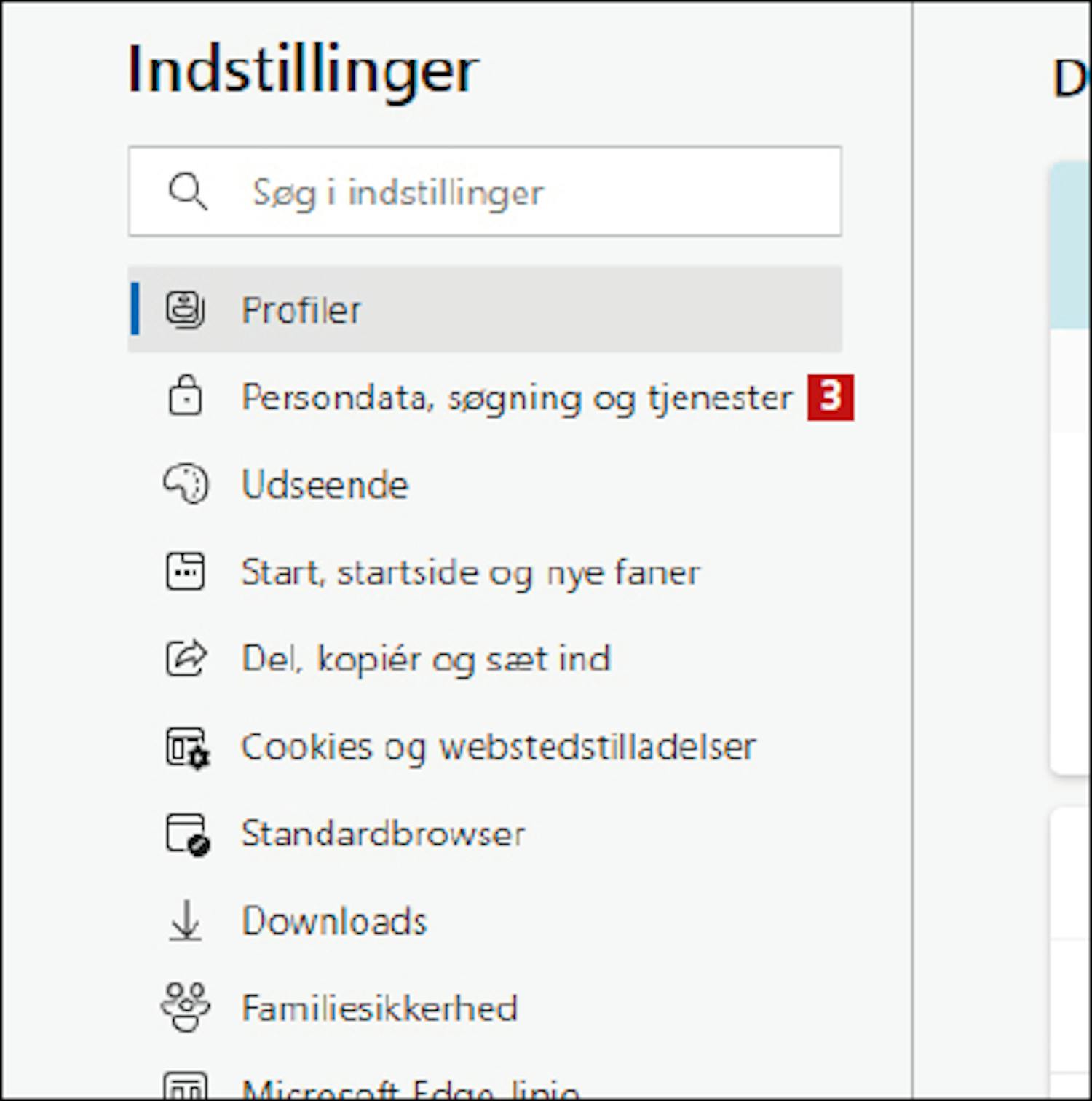Choose Standardbrowser in the sidebar
This screenshot has height=1101, width=1092.
pyautogui.click(x=383, y=834)
